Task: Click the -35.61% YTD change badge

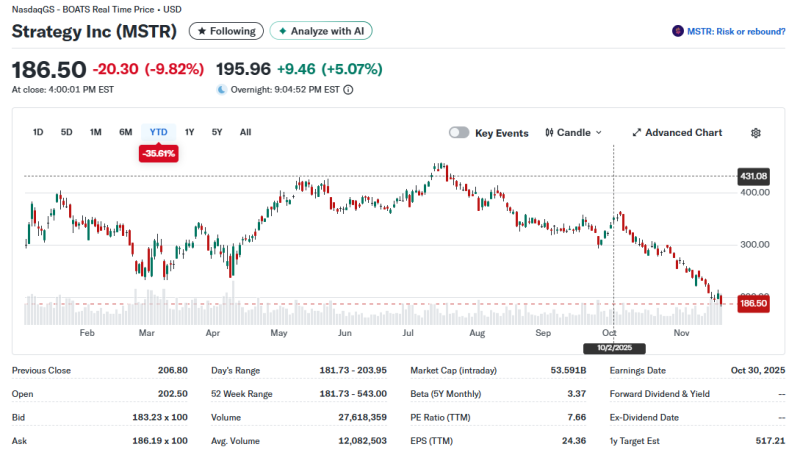Action: point(159,154)
